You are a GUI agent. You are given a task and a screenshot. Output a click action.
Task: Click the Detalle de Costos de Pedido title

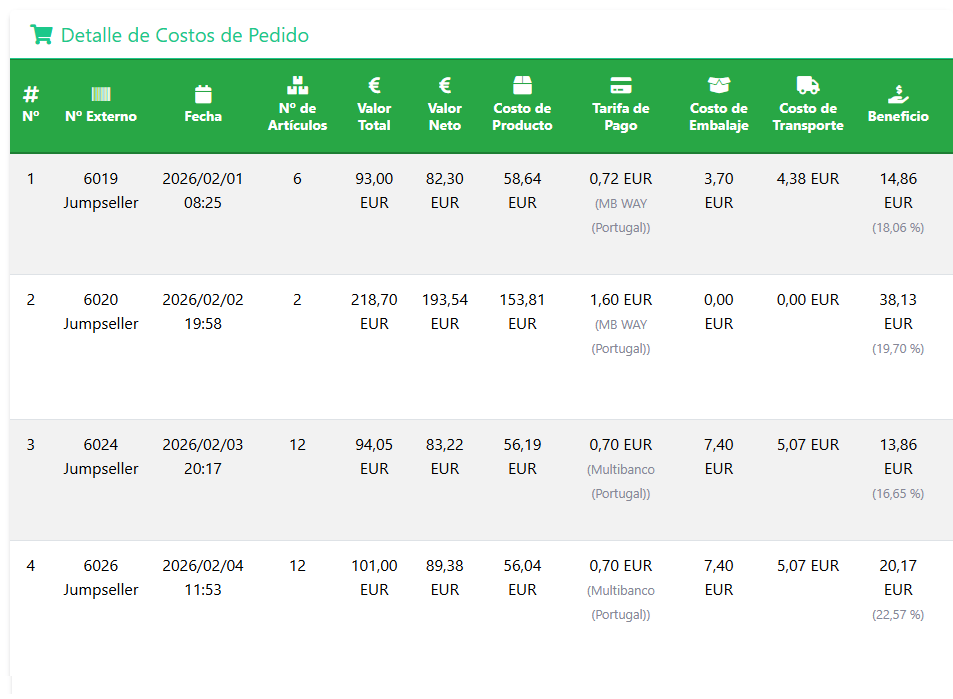pos(184,35)
